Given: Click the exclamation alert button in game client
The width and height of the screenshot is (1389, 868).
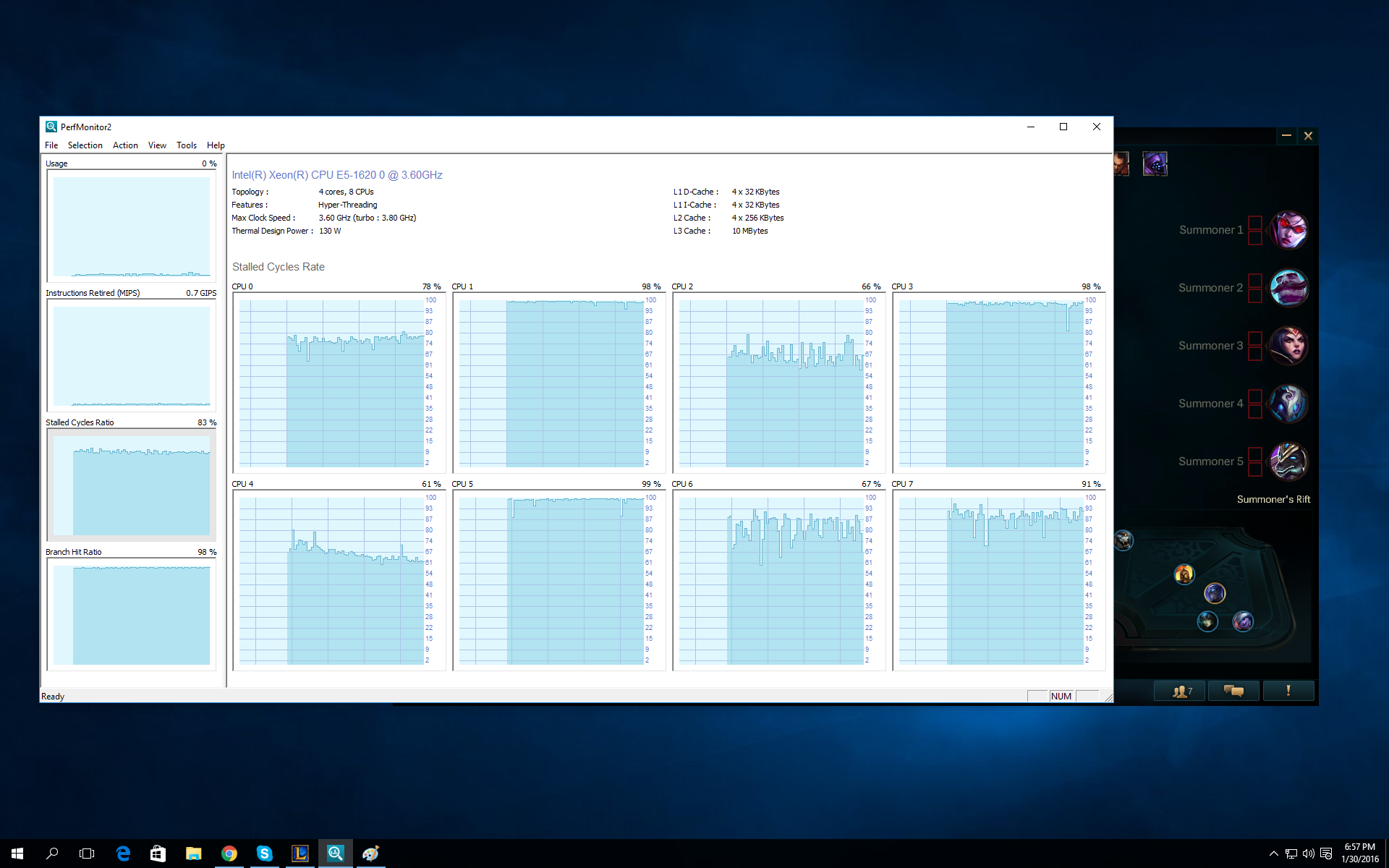Looking at the screenshot, I should (x=1288, y=691).
